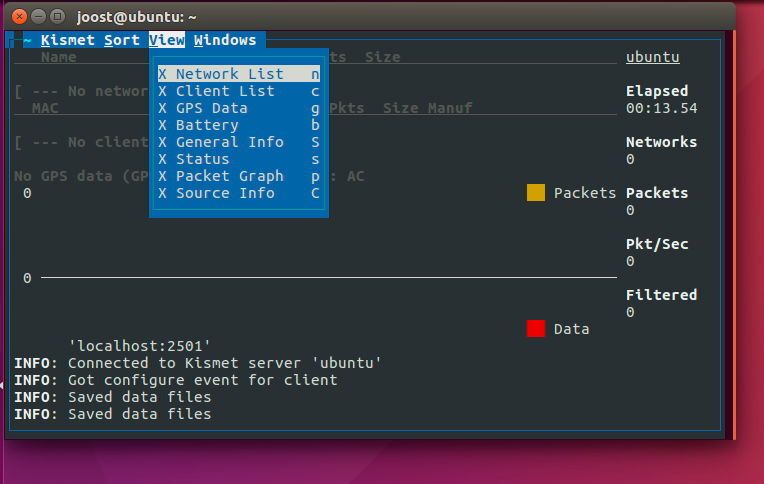Viewport: 764px width, 484px height.
Task: Open the Kismet menu
Action: 68,40
